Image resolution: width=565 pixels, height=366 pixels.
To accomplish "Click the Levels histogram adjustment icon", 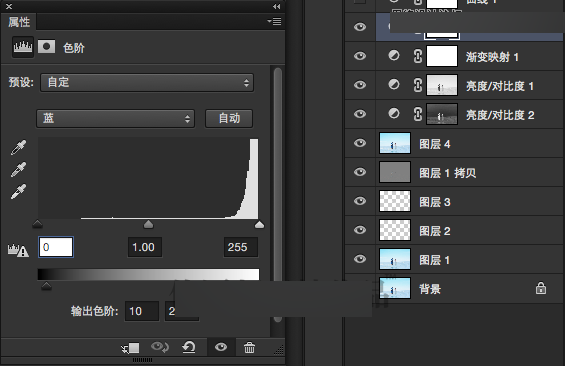I will pos(23,47).
